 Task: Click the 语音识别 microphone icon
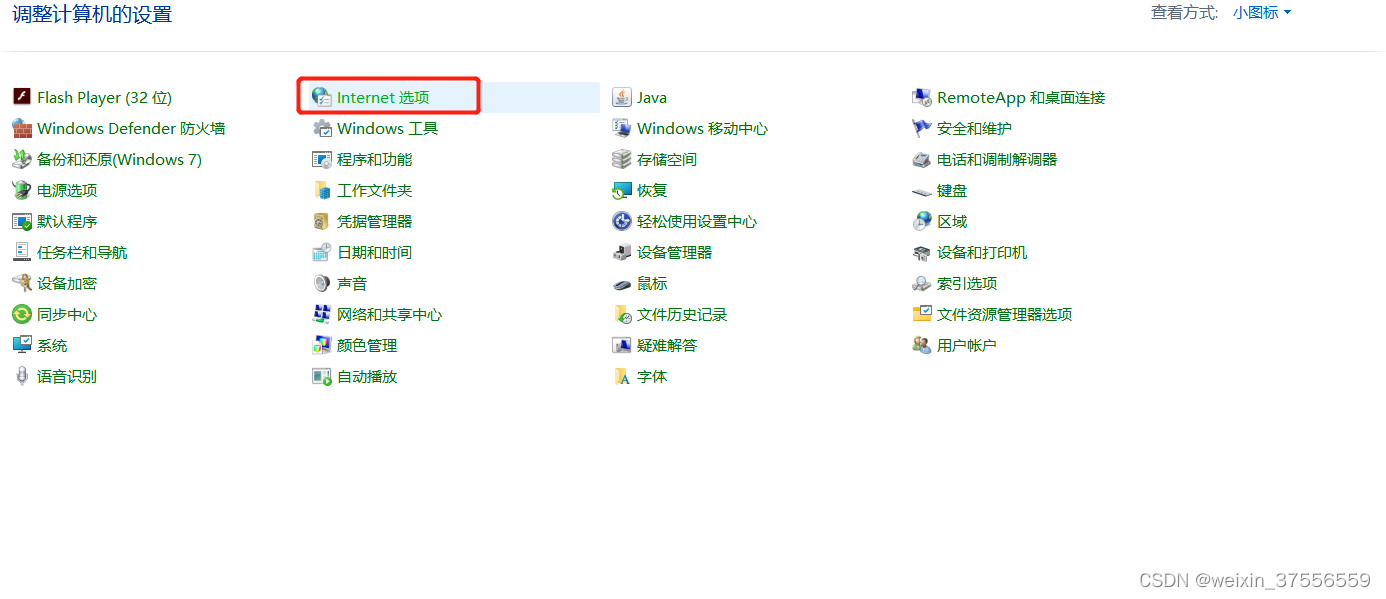21,376
